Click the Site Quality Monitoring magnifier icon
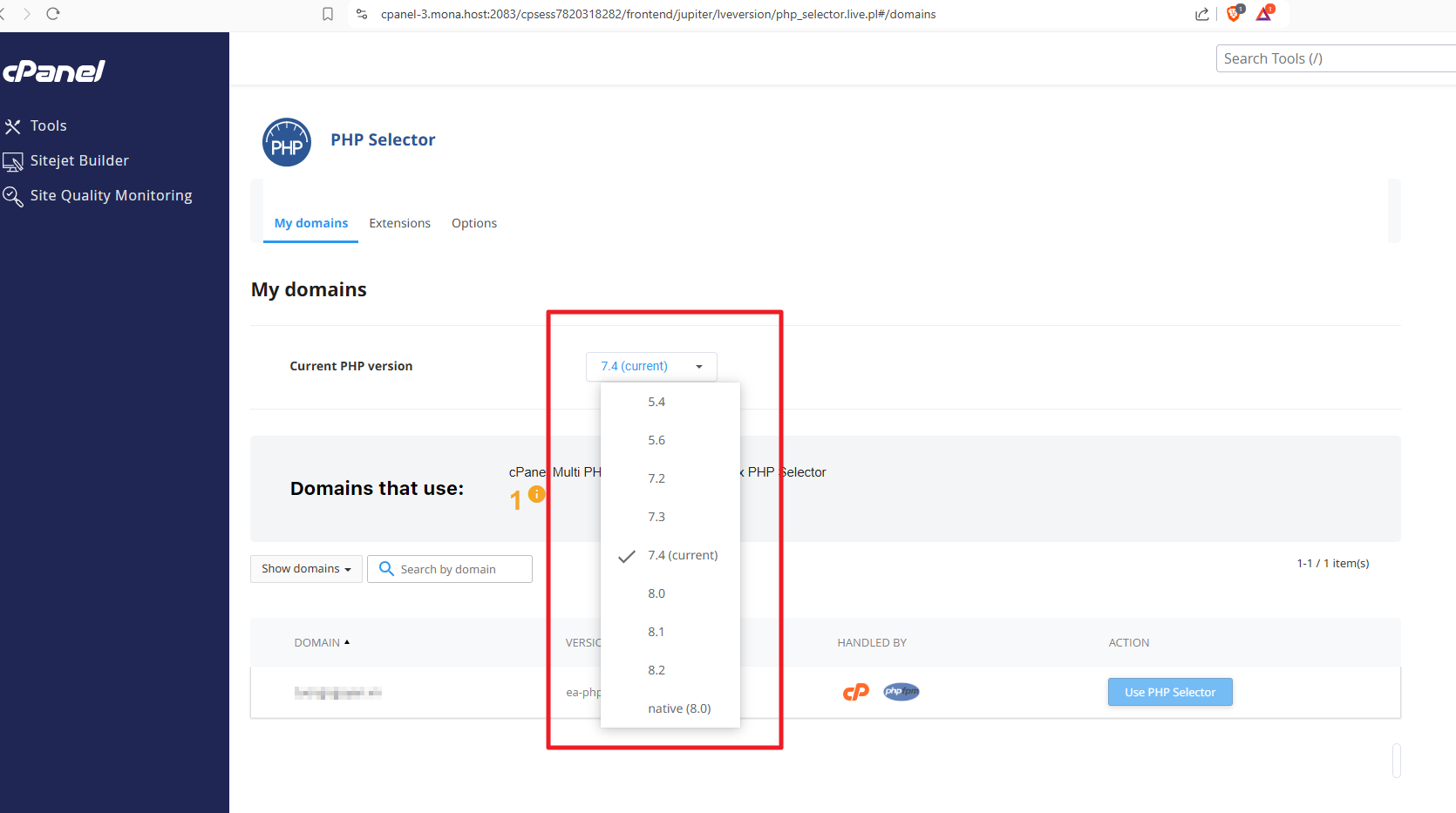This screenshot has height=813, width=1456. [x=12, y=196]
